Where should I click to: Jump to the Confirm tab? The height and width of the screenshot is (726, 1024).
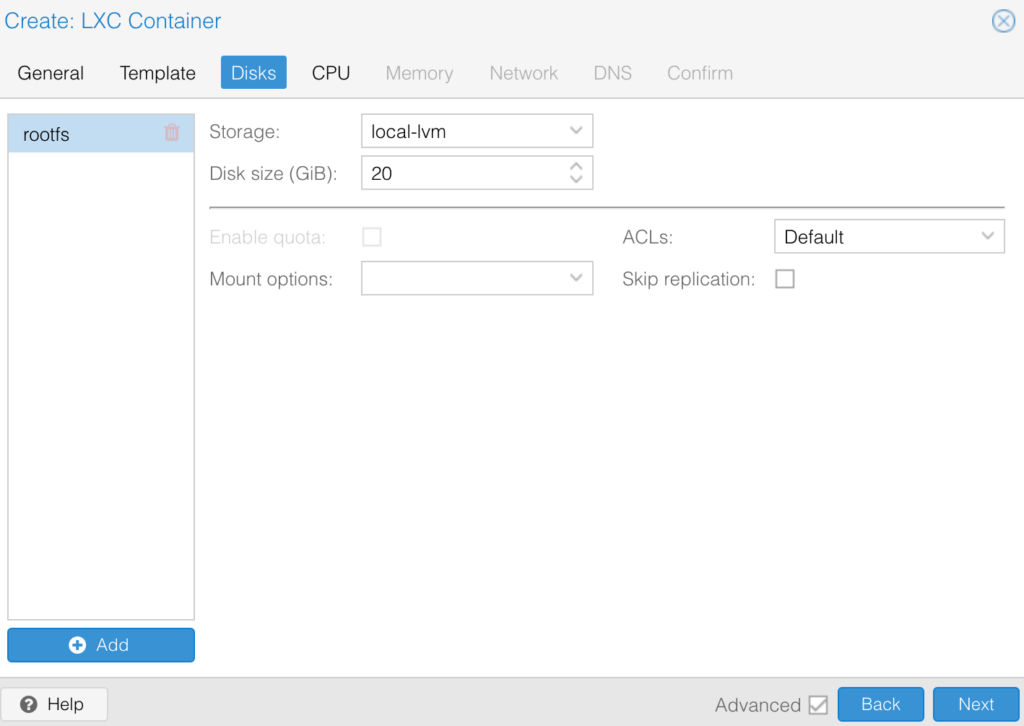click(x=700, y=72)
